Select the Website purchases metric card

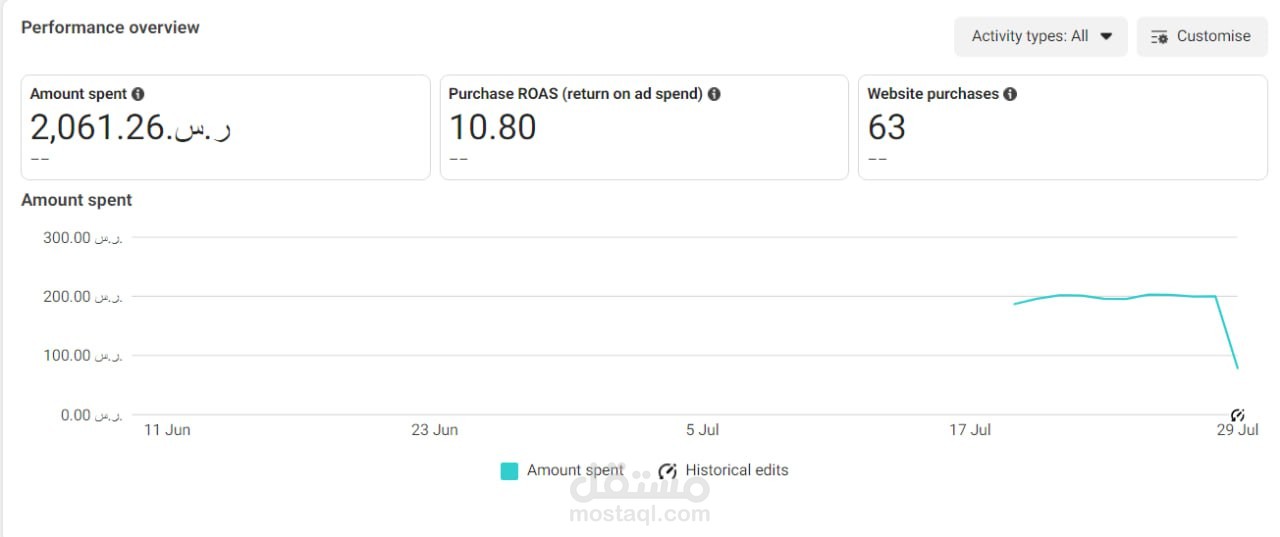(x=1062, y=127)
